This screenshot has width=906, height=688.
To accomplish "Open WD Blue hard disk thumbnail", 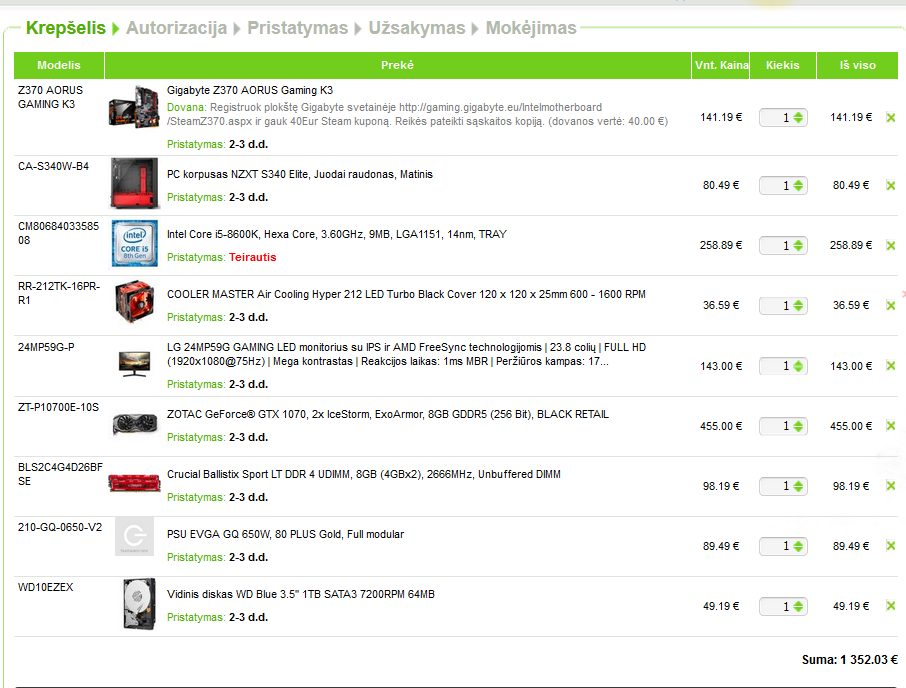I will [139, 604].
